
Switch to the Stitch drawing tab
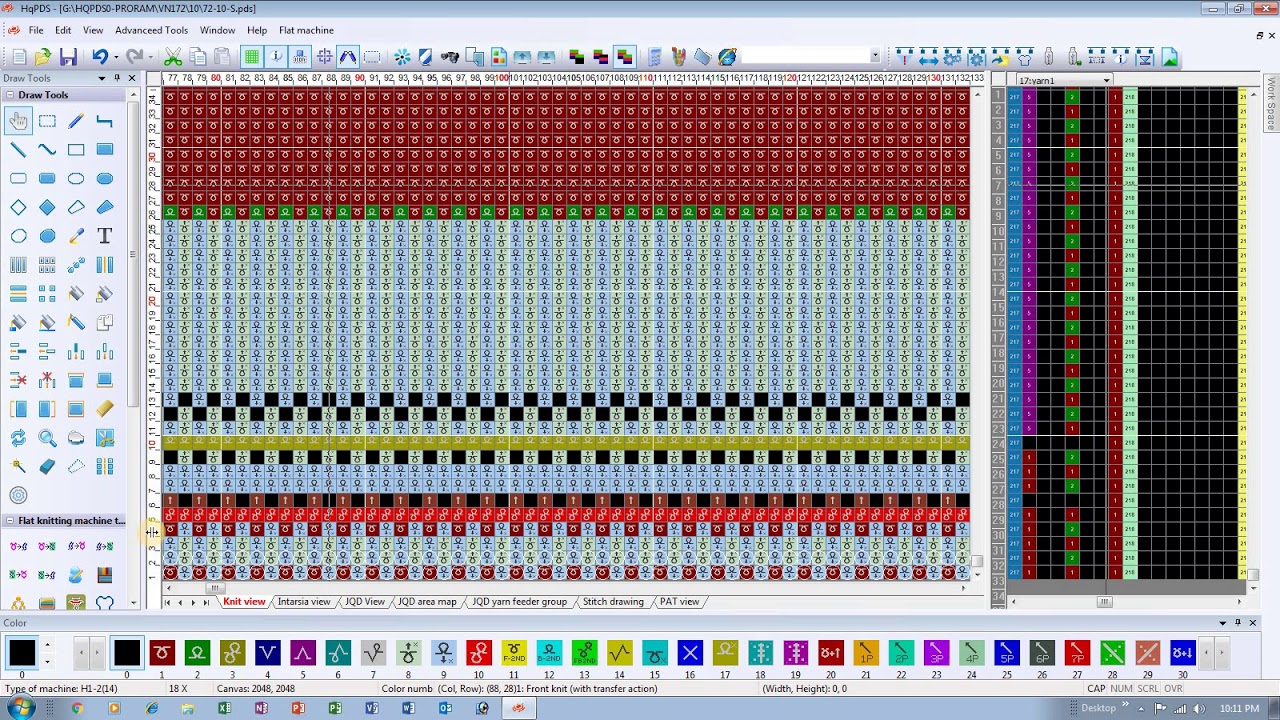pos(613,602)
